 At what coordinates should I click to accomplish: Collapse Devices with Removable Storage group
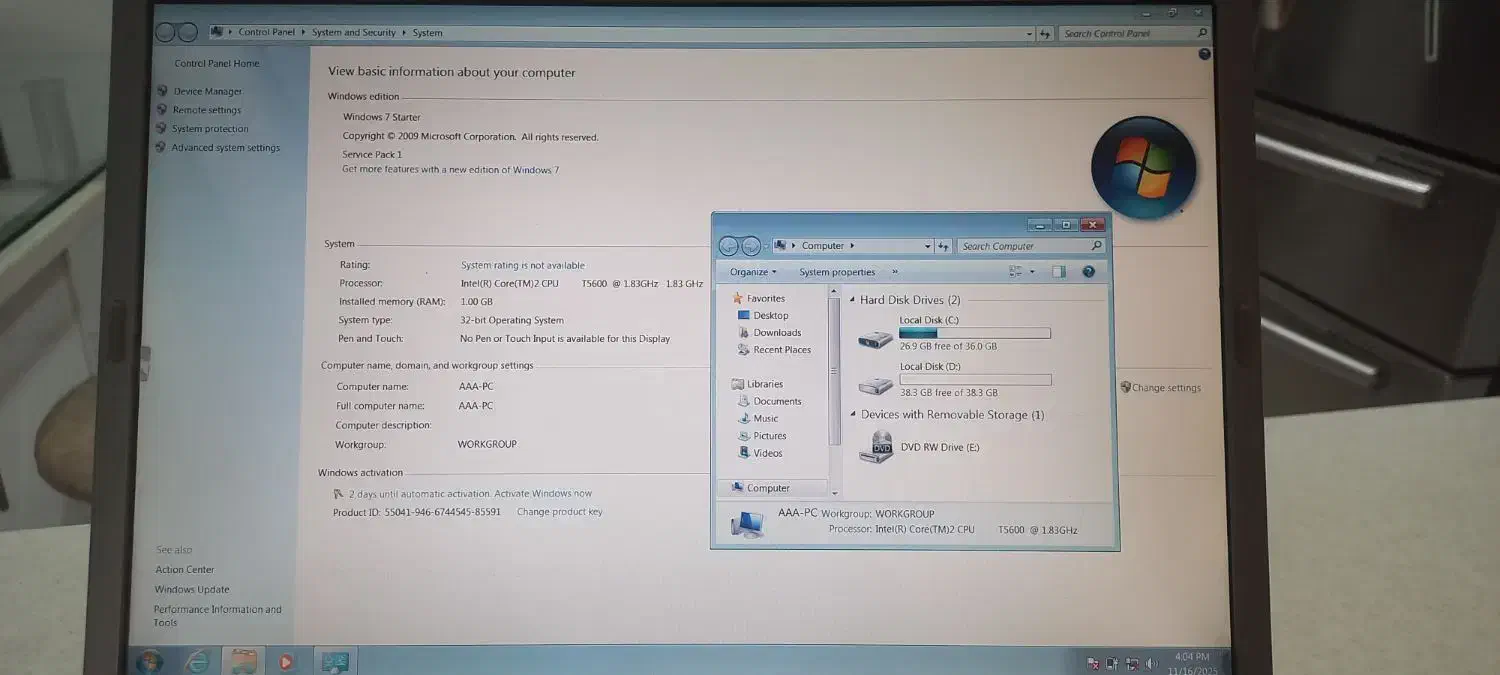[x=853, y=415]
